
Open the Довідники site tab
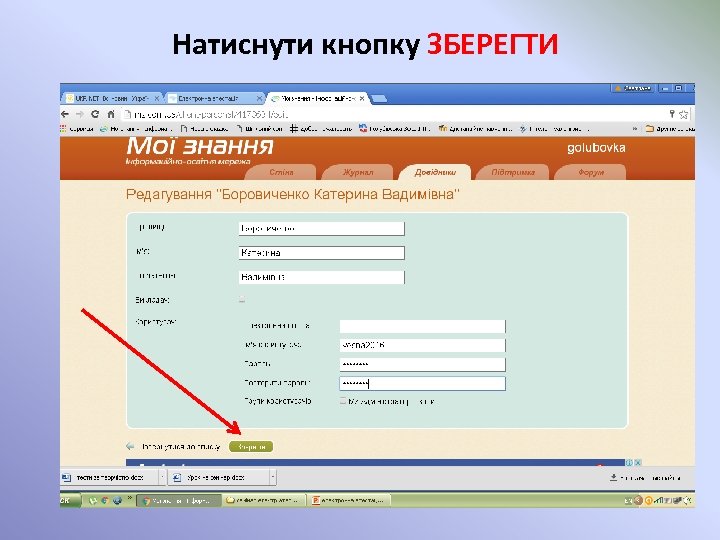click(x=435, y=172)
